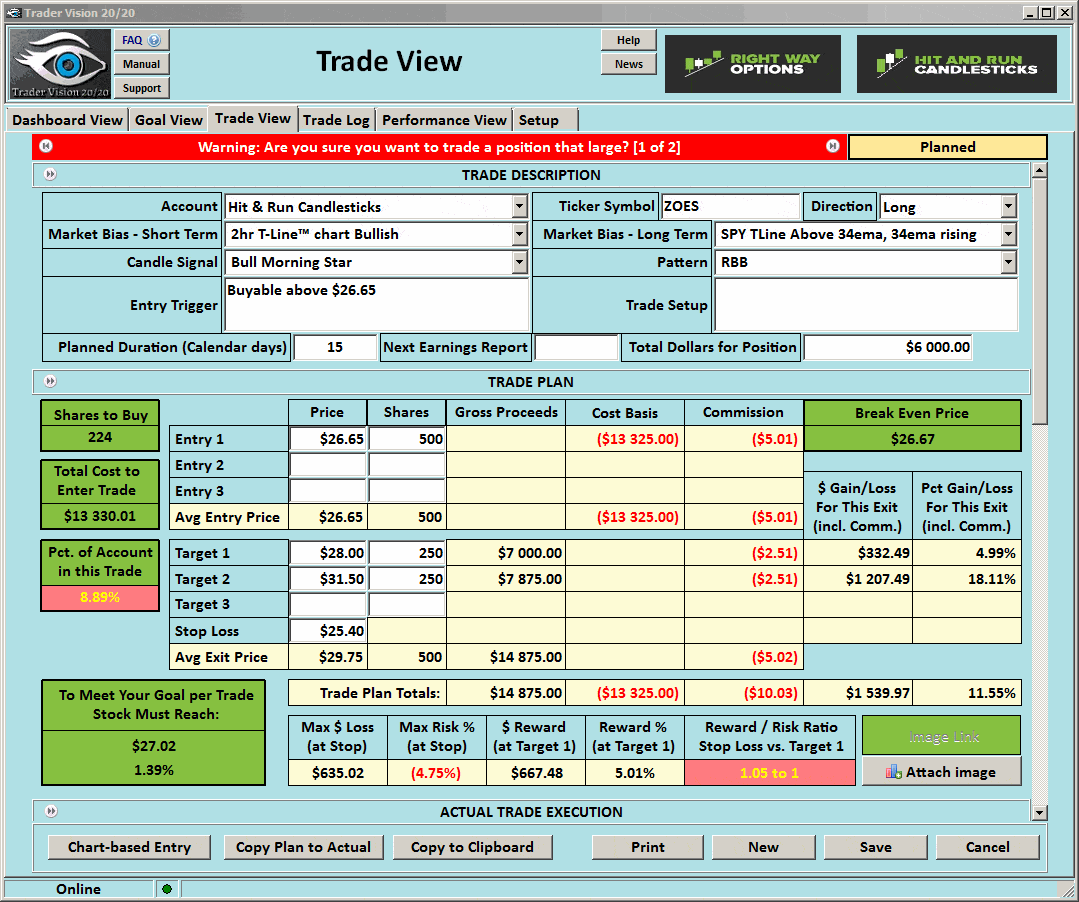1079x902 pixels.
Task: Collapse the Trade Plan section
Action: point(50,381)
